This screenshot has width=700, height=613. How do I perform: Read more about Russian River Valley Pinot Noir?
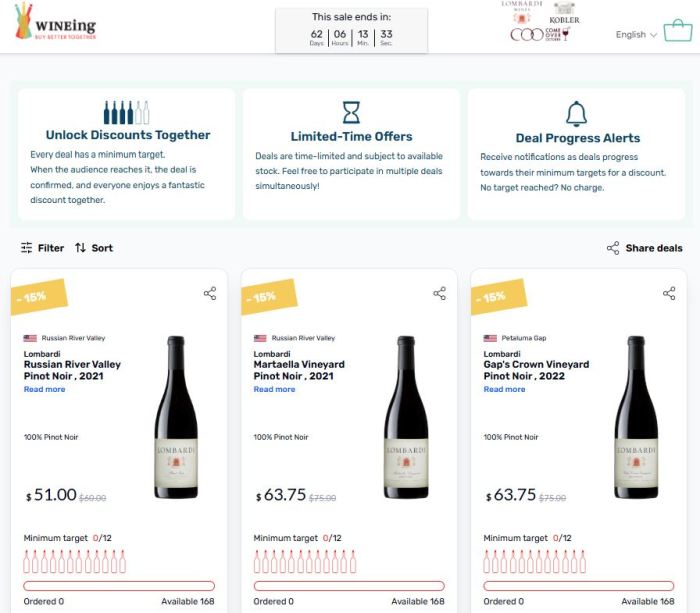point(45,389)
